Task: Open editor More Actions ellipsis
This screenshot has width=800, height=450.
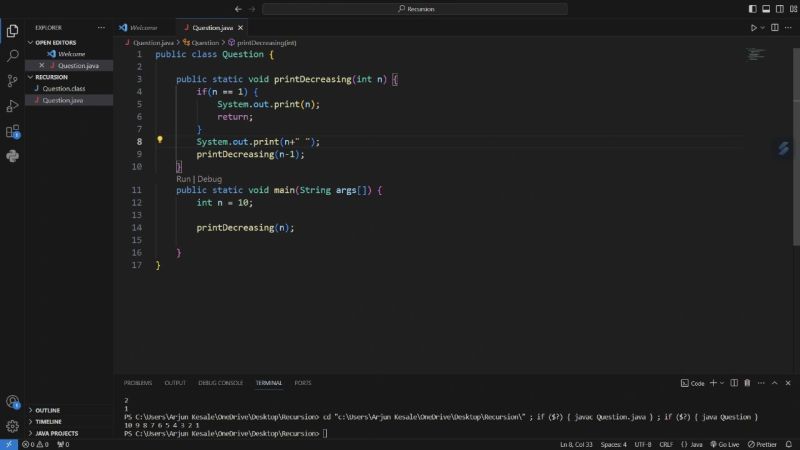Action: [x=788, y=28]
